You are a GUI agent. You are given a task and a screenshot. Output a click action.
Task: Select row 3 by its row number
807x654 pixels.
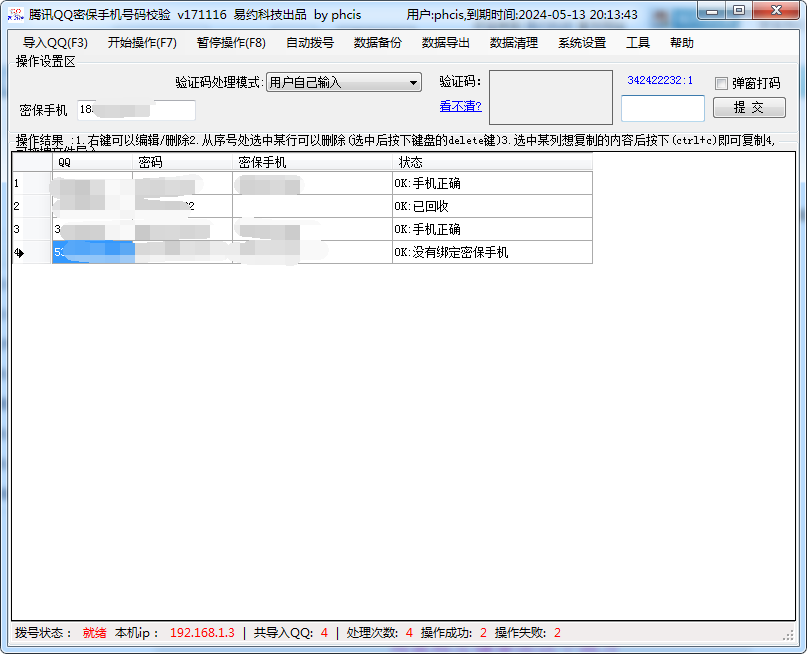(x=32, y=229)
